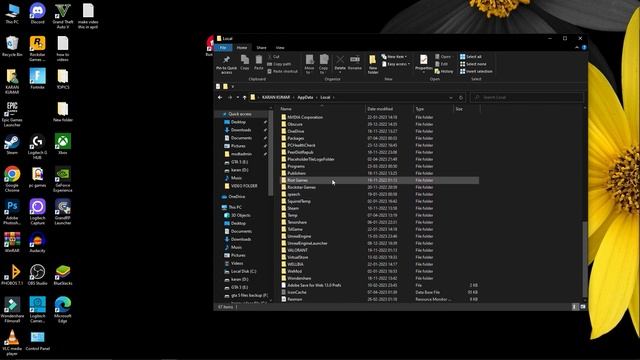
Task: Click Select none in the ribbon
Action: pyautogui.click(x=473, y=64)
